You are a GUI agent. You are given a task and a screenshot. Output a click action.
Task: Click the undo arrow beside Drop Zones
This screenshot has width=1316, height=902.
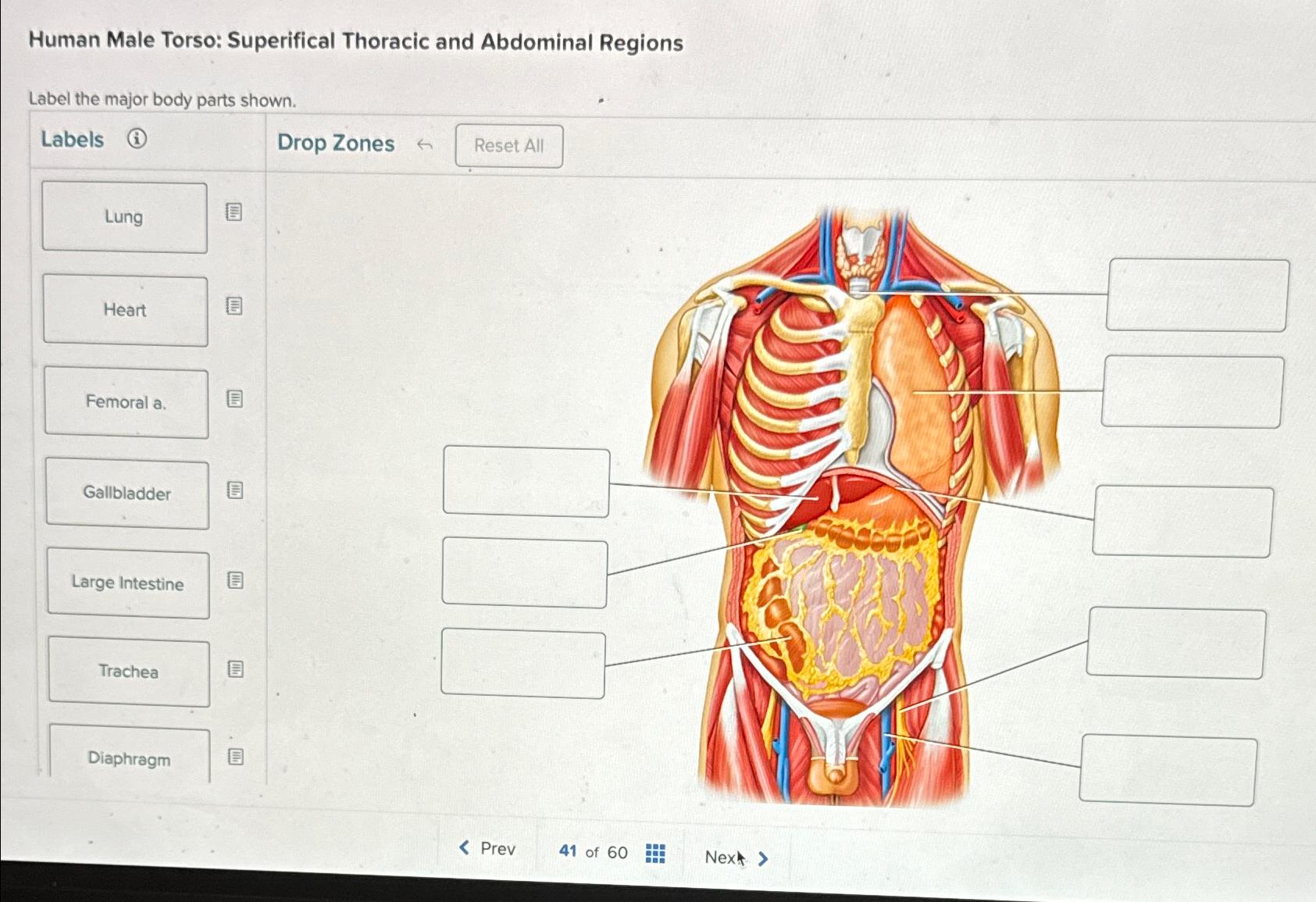(425, 144)
